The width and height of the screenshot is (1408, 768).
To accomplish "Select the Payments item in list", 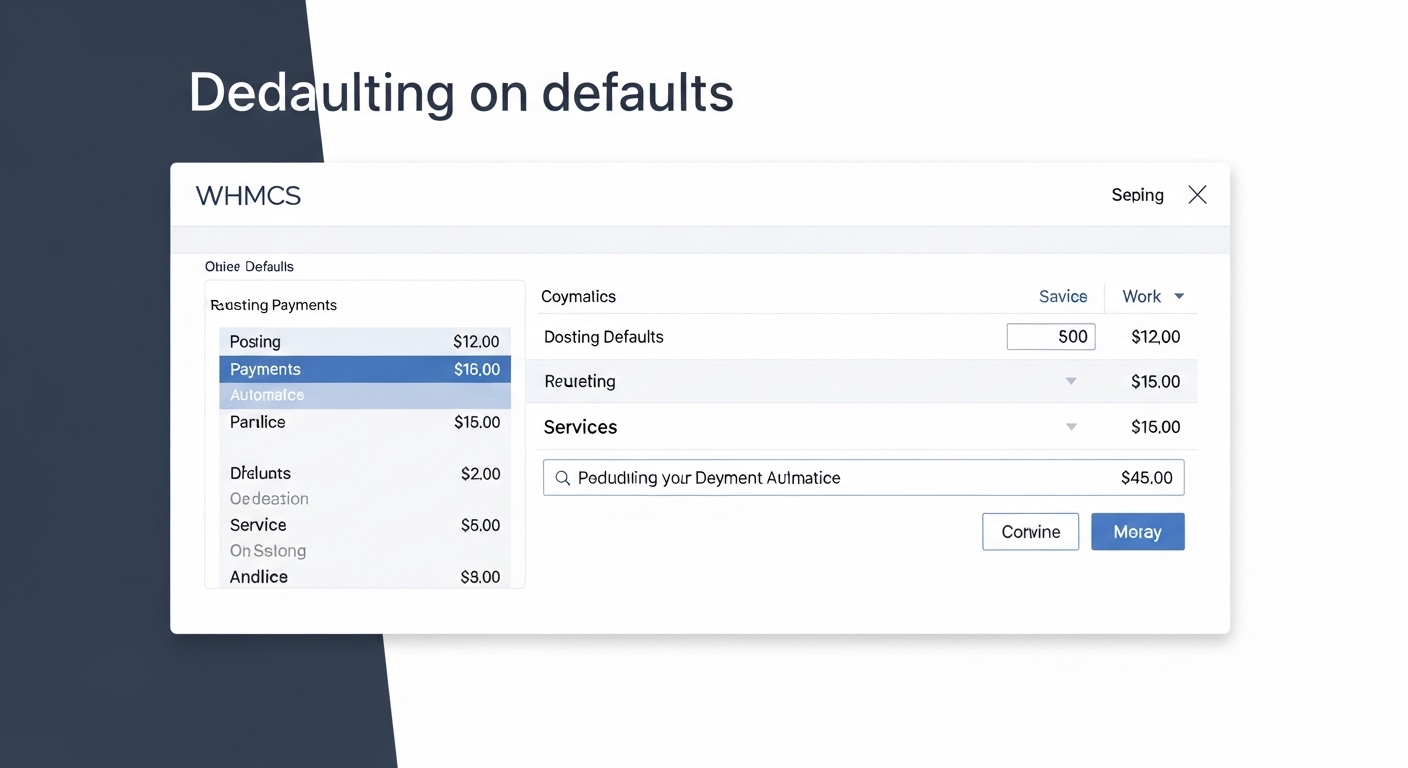I will [365, 369].
